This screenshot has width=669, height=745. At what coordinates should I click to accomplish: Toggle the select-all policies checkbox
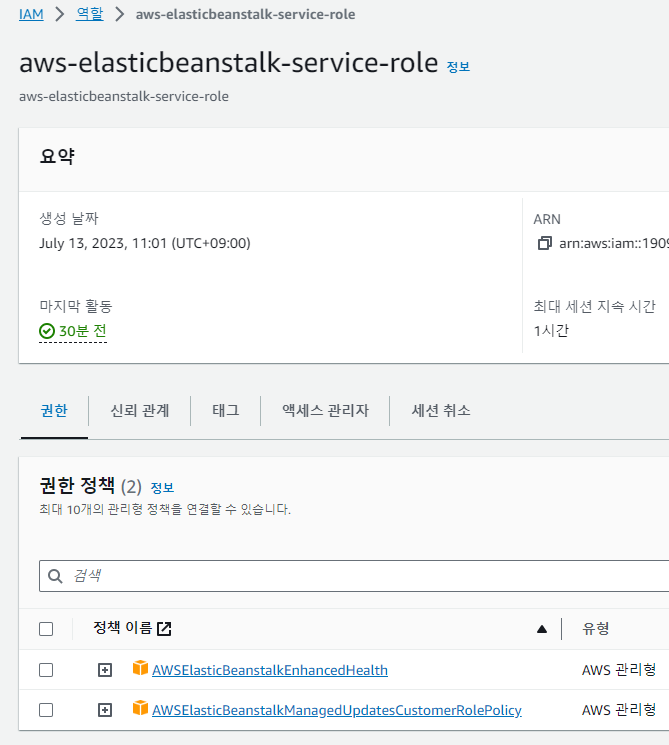point(46,629)
